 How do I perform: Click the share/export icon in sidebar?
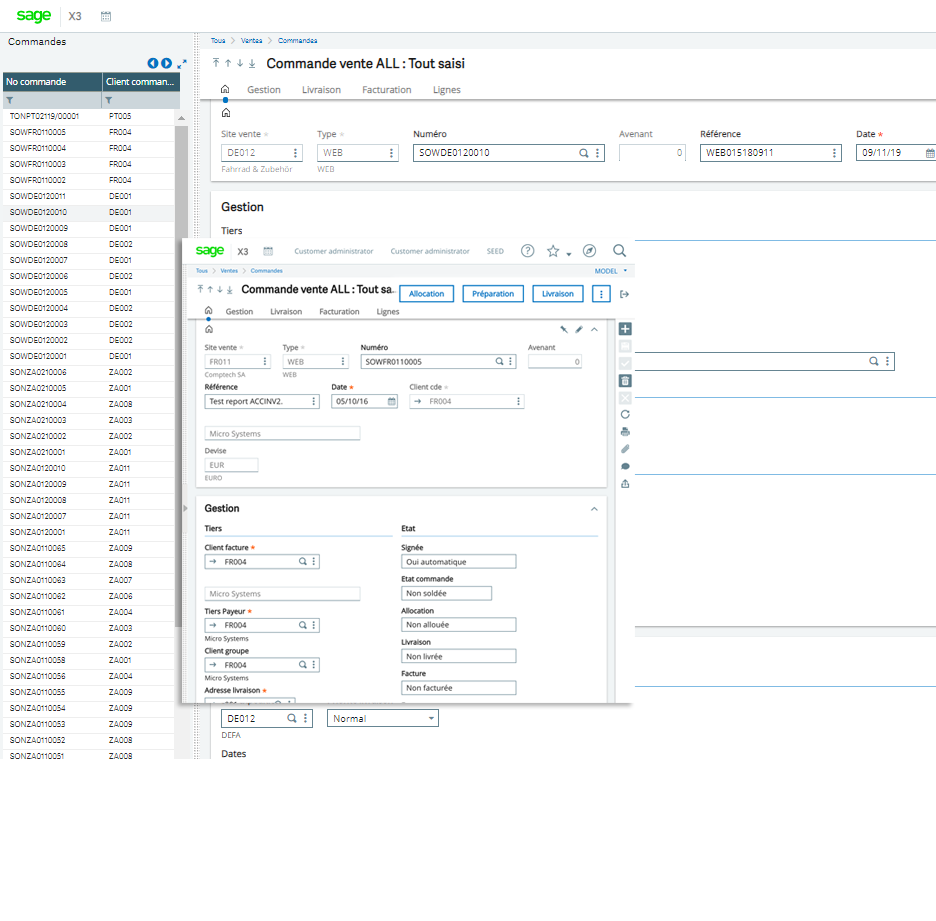tap(625, 483)
